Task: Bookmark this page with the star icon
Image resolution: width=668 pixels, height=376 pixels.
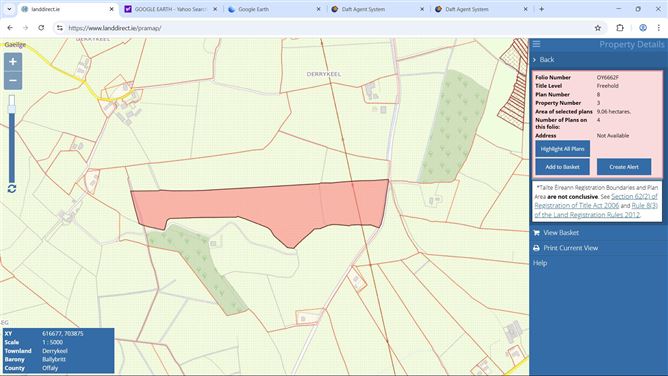Action: coord(598,28)
